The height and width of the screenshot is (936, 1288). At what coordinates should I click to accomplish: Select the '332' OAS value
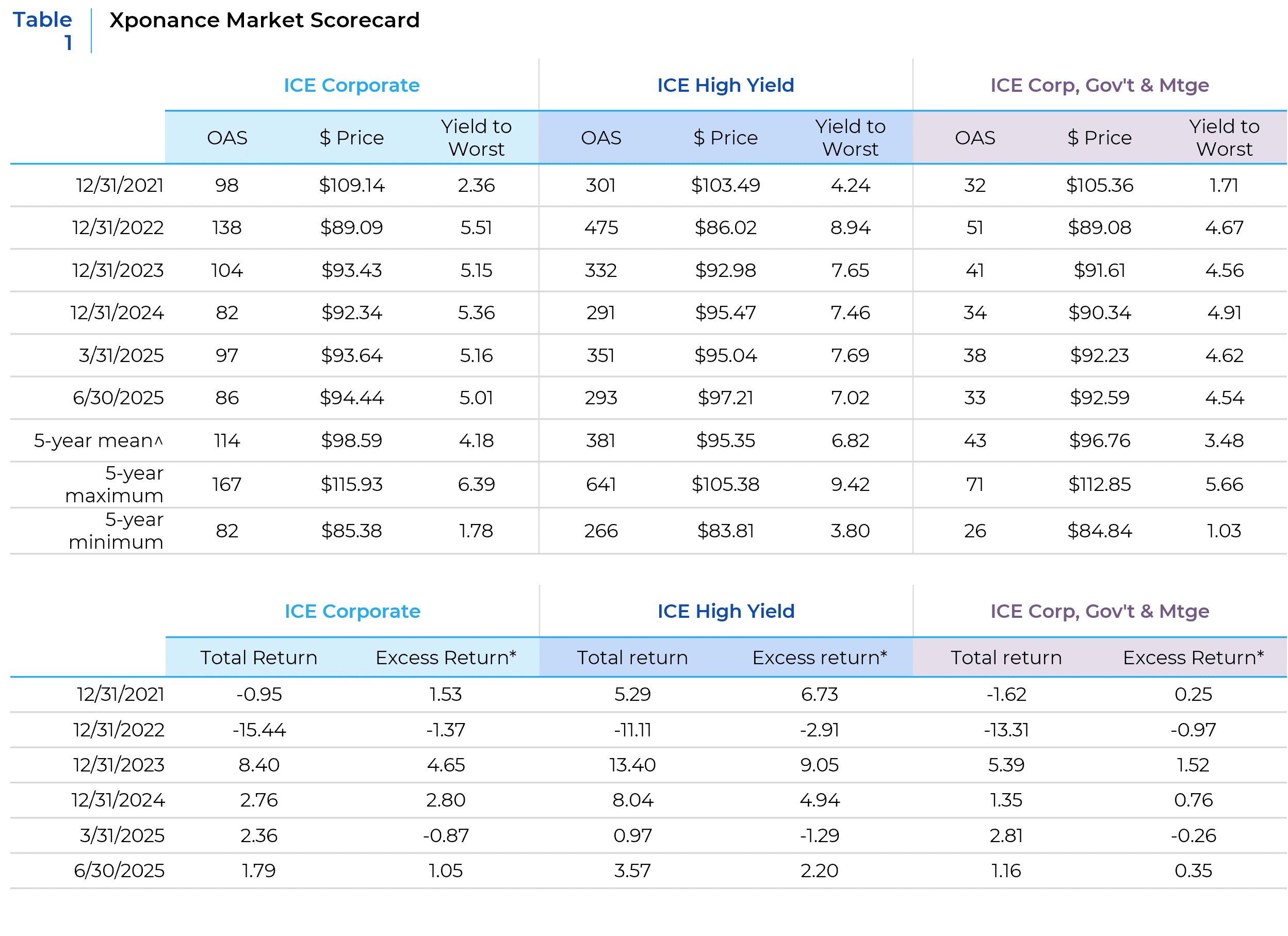pyautogui.click(x=601, y=270)
